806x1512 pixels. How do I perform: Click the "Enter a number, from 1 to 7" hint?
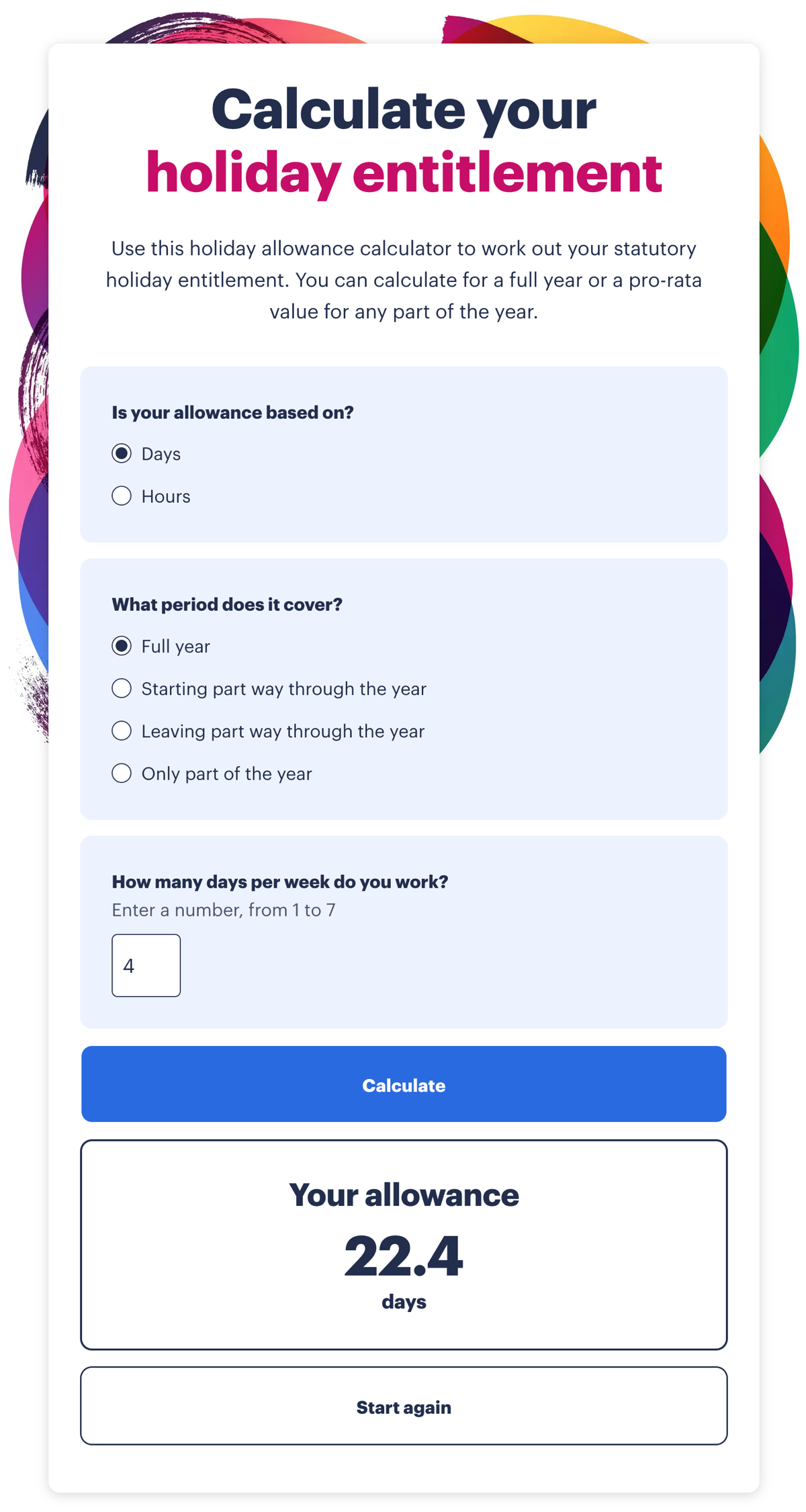click(224, 910)
